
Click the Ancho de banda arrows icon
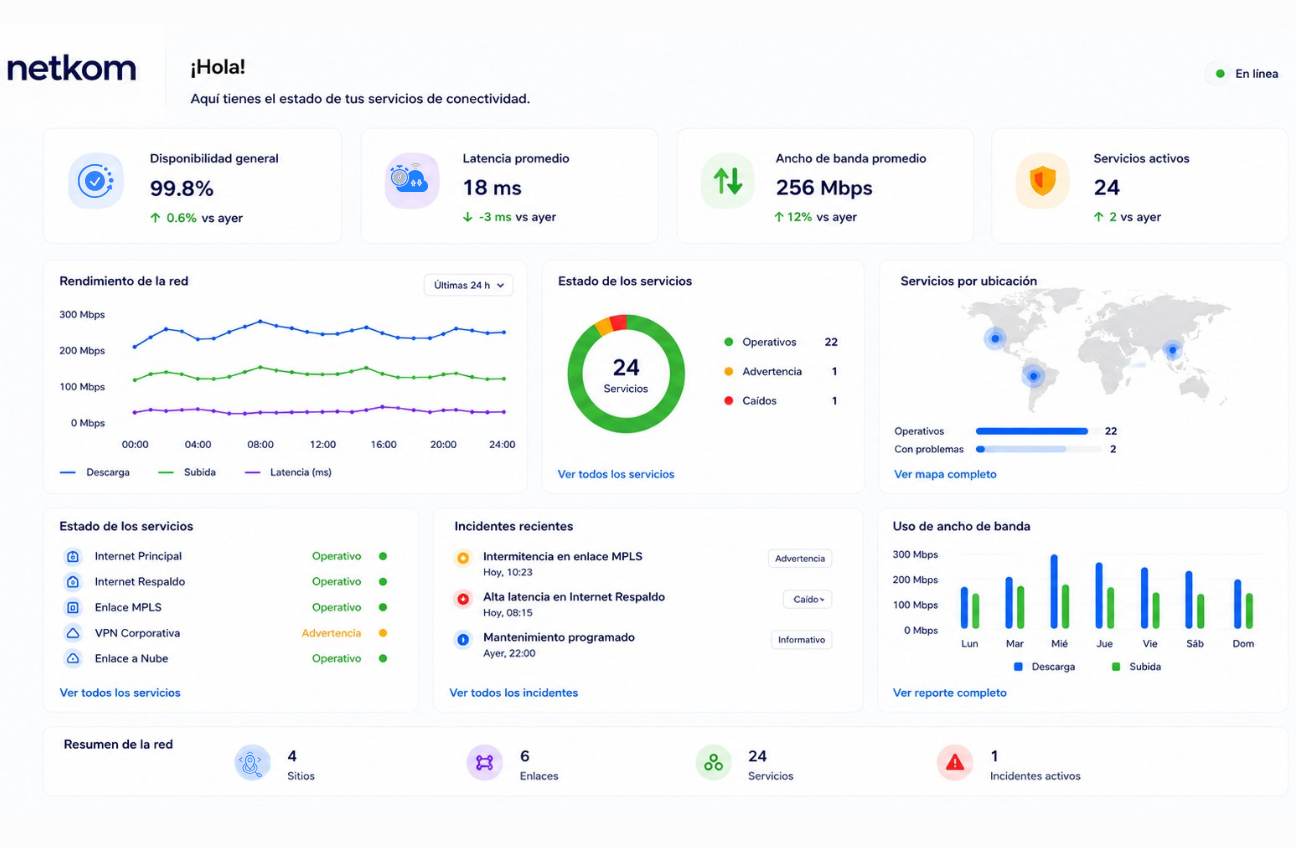(x=727, y=181)
